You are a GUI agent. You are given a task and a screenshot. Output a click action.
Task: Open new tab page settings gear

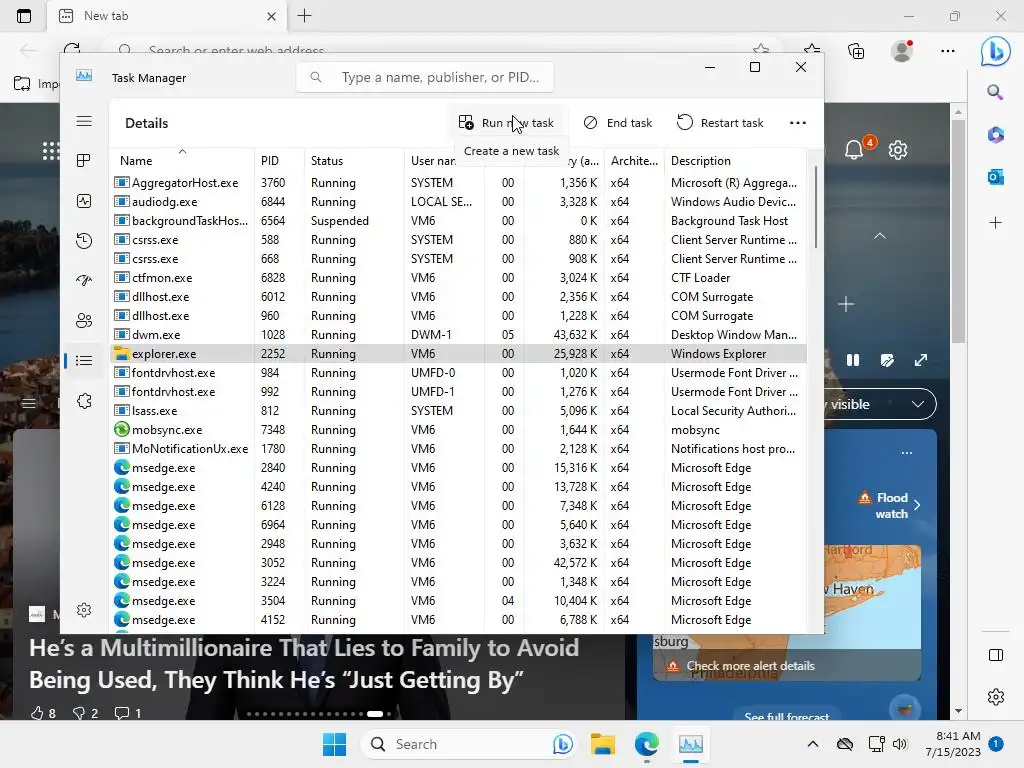click(898, 150)
